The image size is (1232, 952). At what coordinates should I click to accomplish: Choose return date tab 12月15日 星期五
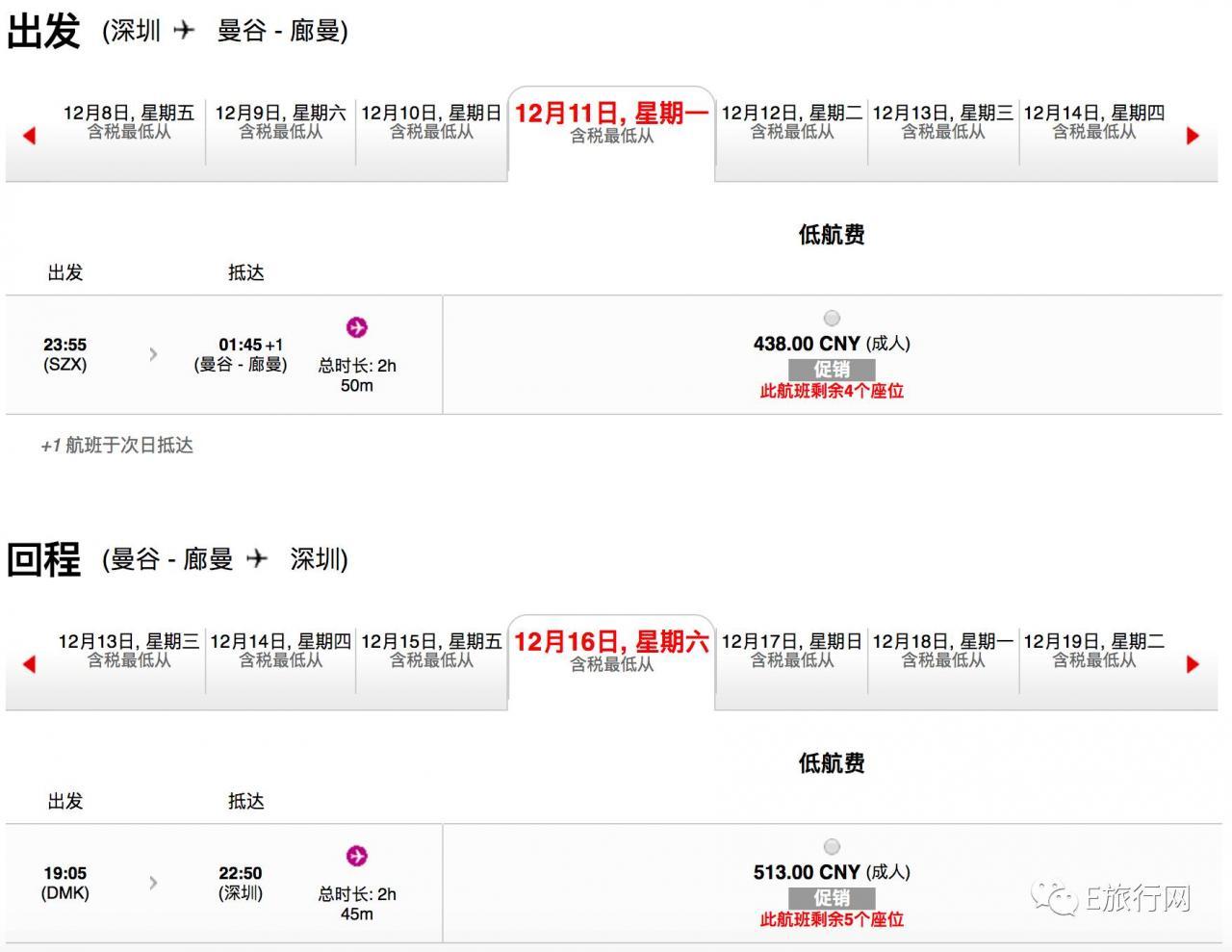click(x=431, y=651)
